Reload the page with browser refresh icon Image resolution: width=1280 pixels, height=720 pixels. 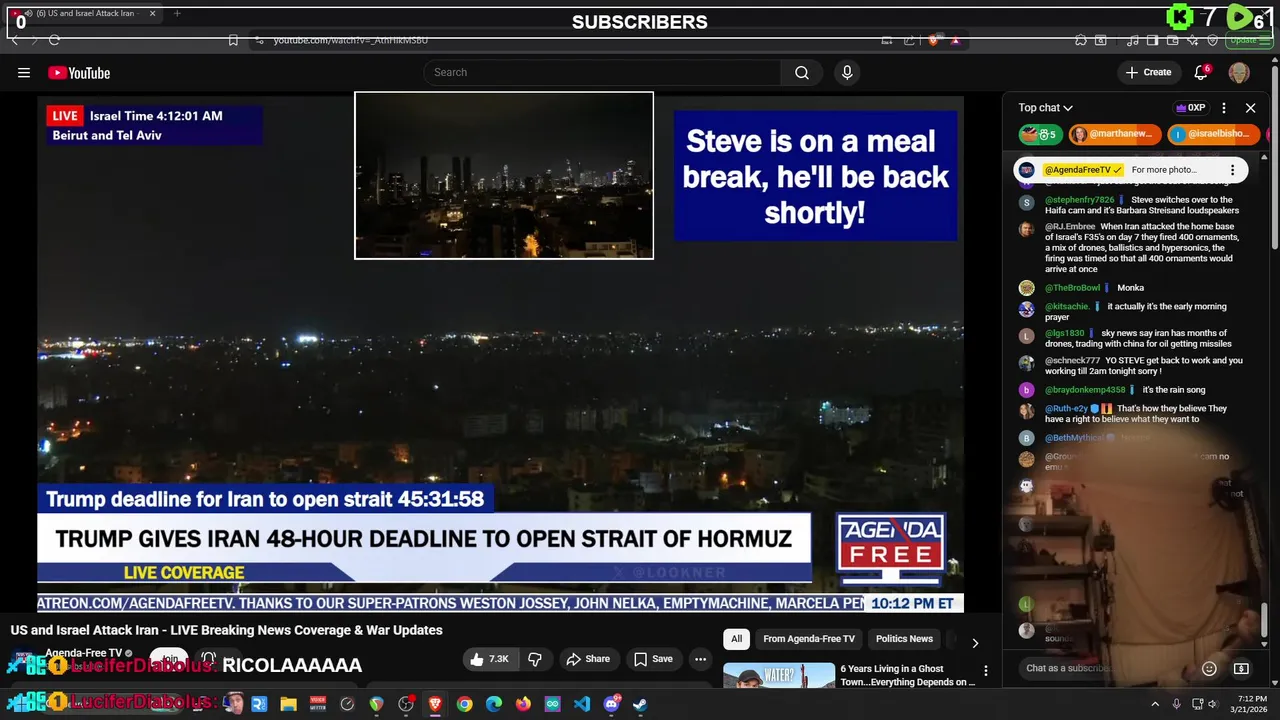(x=54, y=40)
